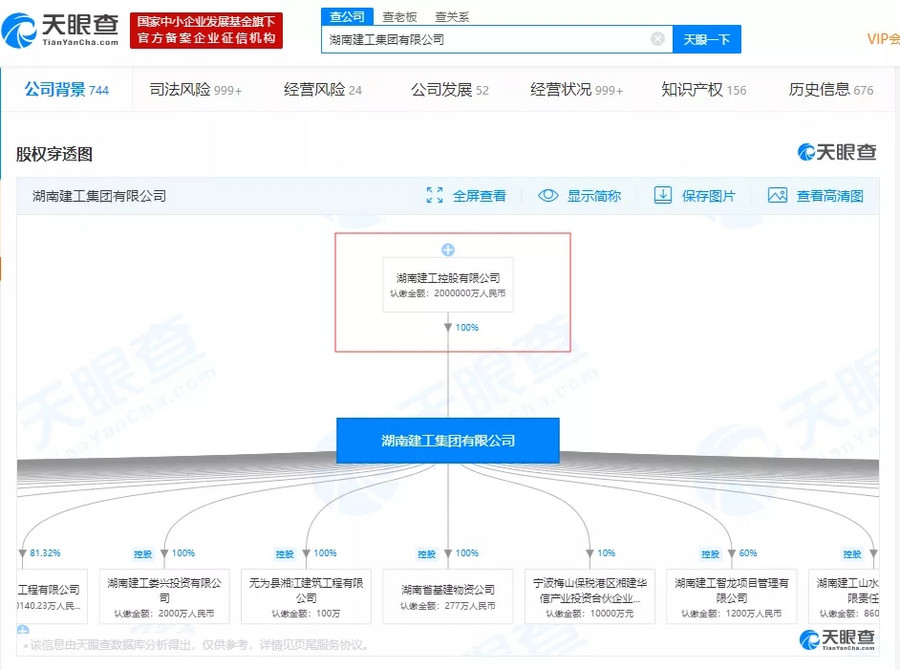Click the VIP membership link

(x=882, y=39)
